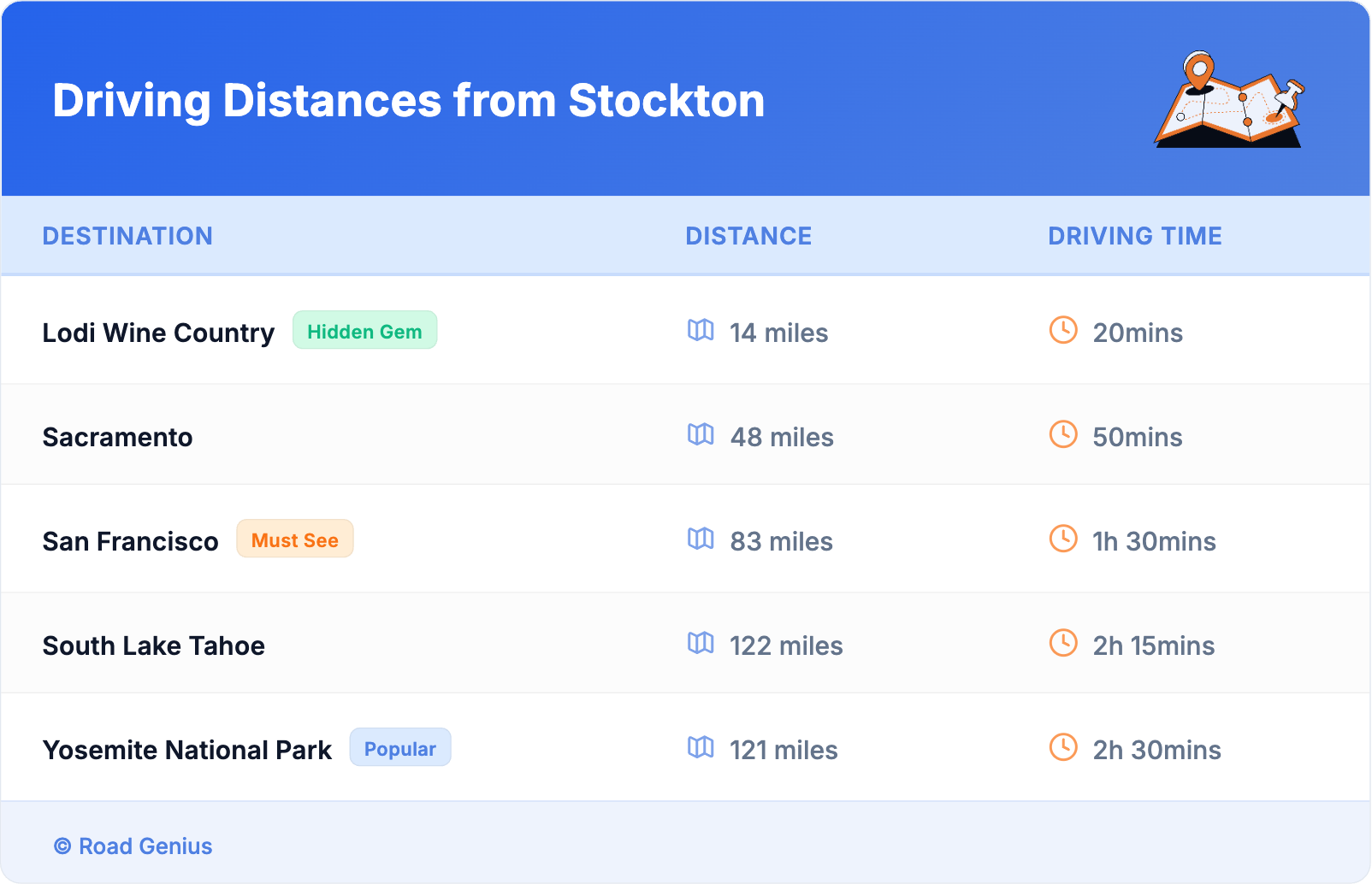Image resolution: width=1372 pixels, height=884 pixels.
Task: Click the clock icon beside 50mins
Action: coord(1063,434)
